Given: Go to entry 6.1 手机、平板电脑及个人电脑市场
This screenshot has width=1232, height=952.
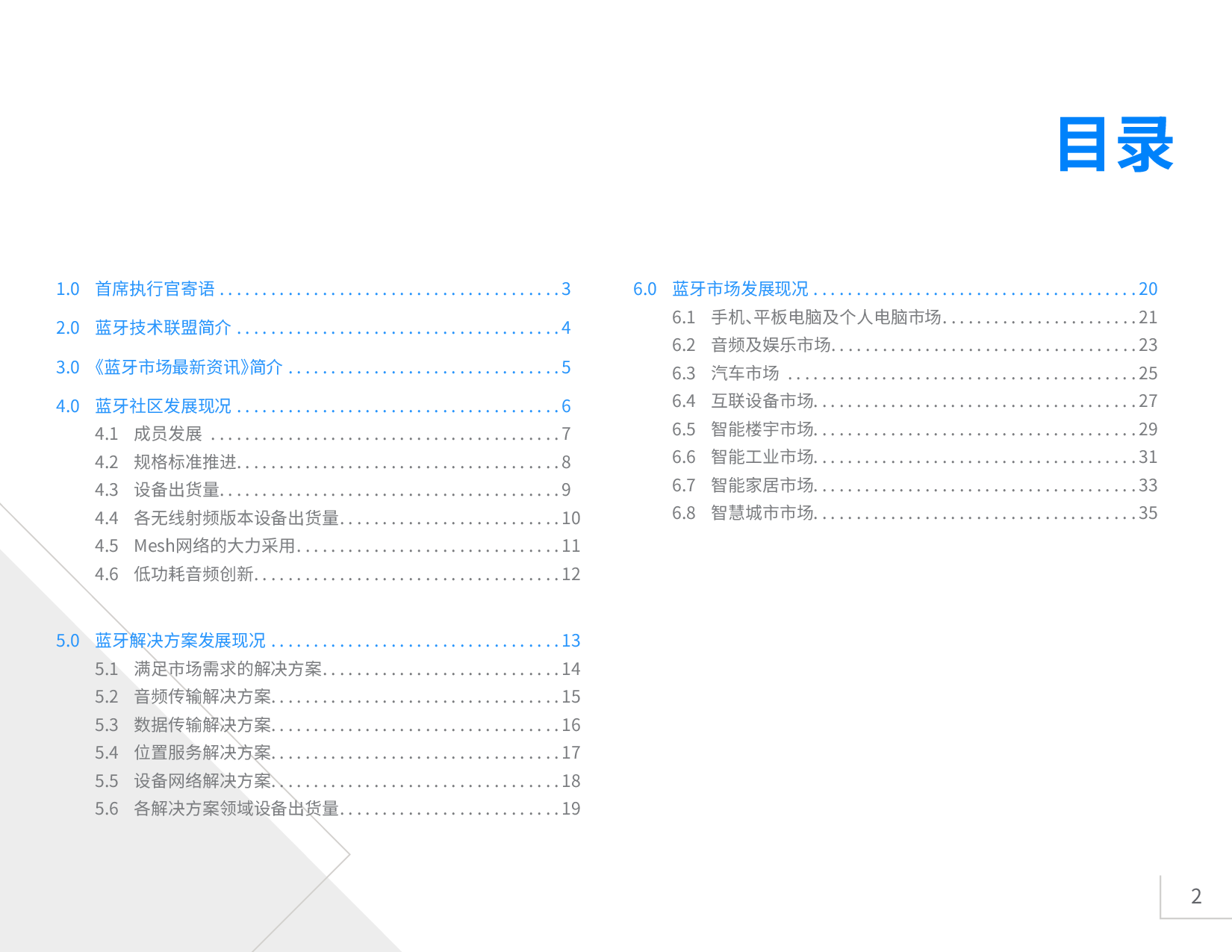Looking at the screenshot, I should (915, 317).
